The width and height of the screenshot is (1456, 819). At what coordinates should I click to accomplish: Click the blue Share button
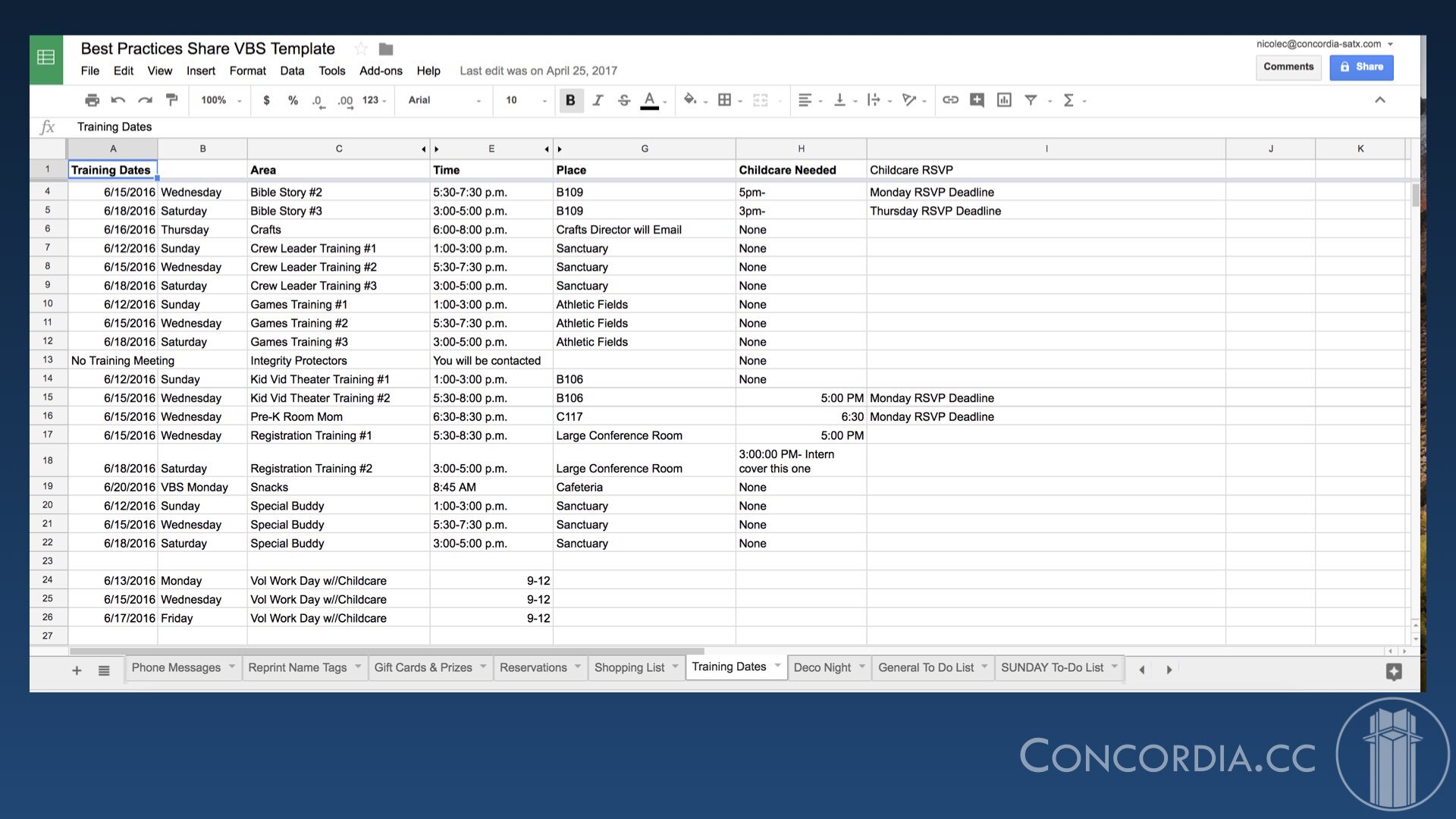click(1361, 67)
